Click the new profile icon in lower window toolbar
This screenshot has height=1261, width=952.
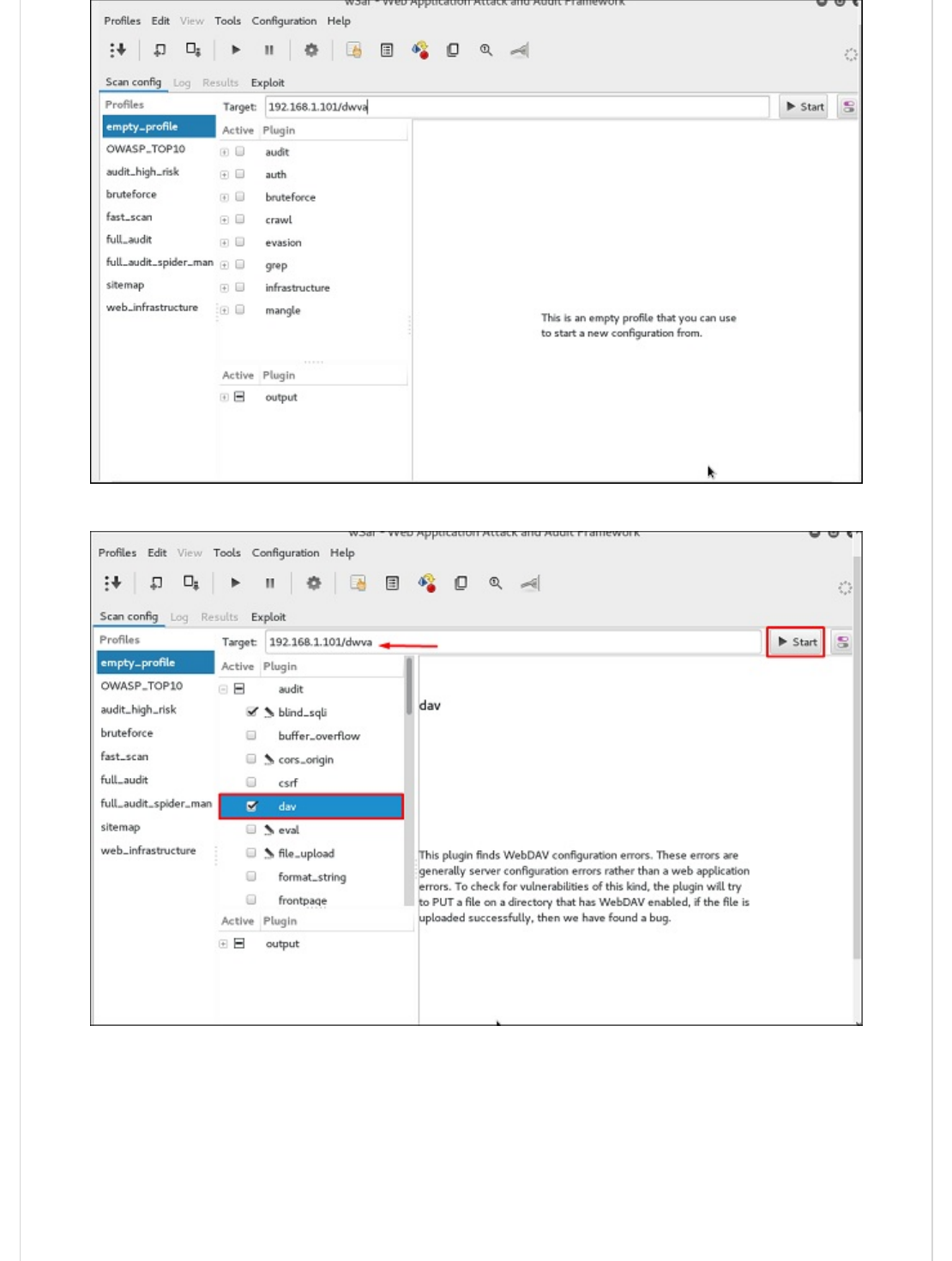[156, 582]
